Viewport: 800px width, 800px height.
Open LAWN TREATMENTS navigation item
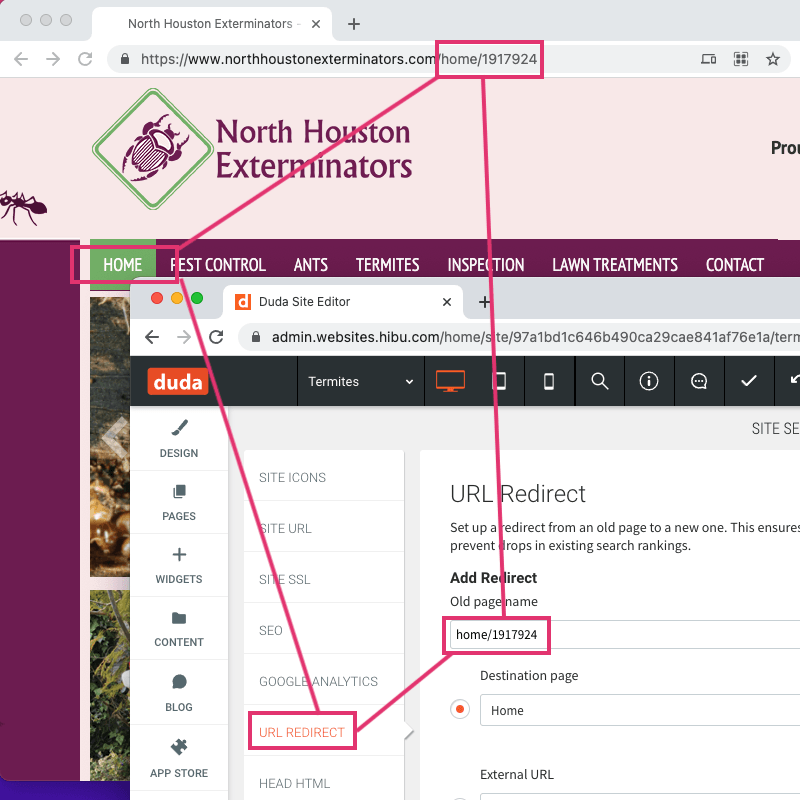615,265
